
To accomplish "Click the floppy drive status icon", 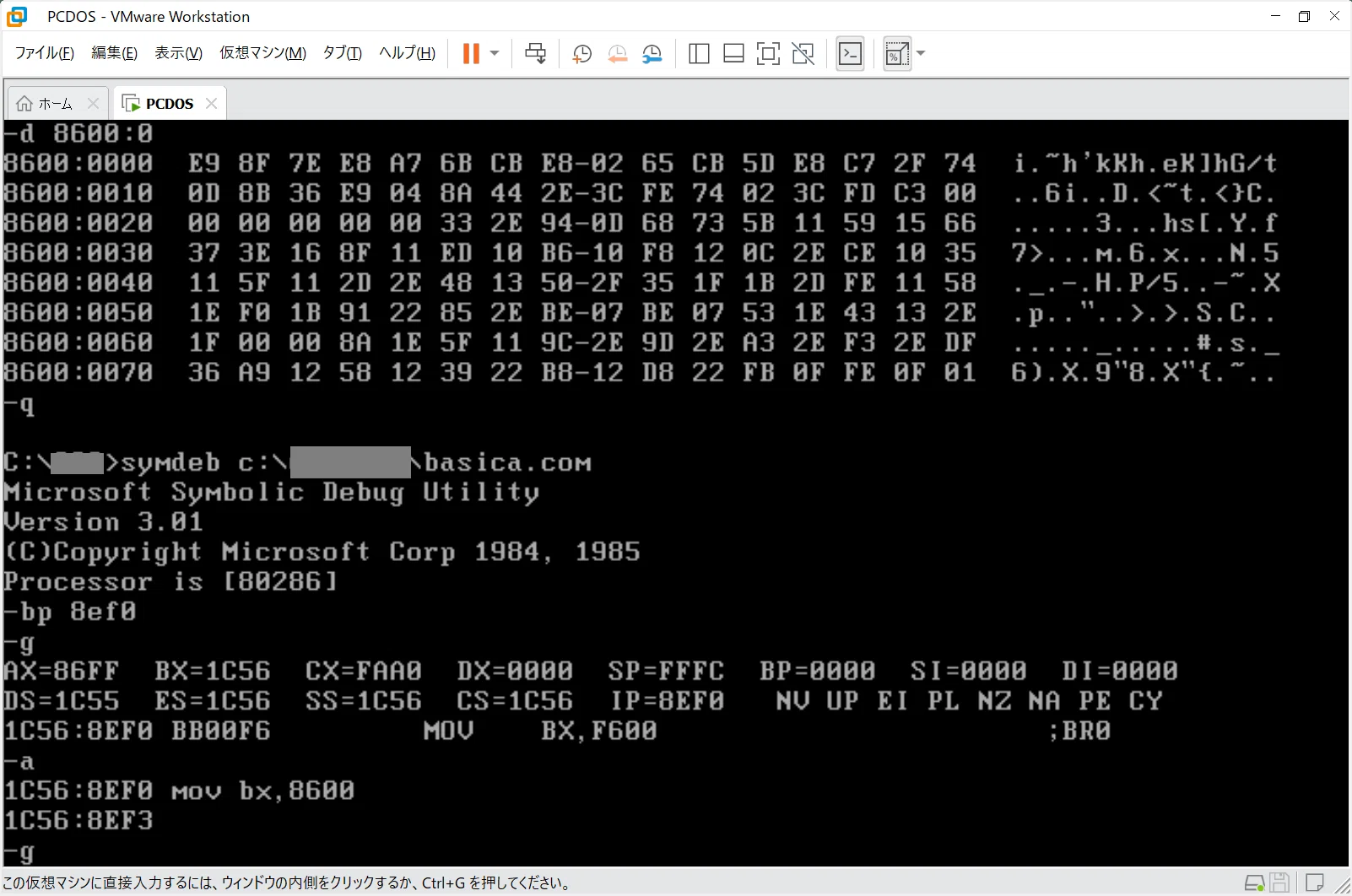I will point(1280,883).
